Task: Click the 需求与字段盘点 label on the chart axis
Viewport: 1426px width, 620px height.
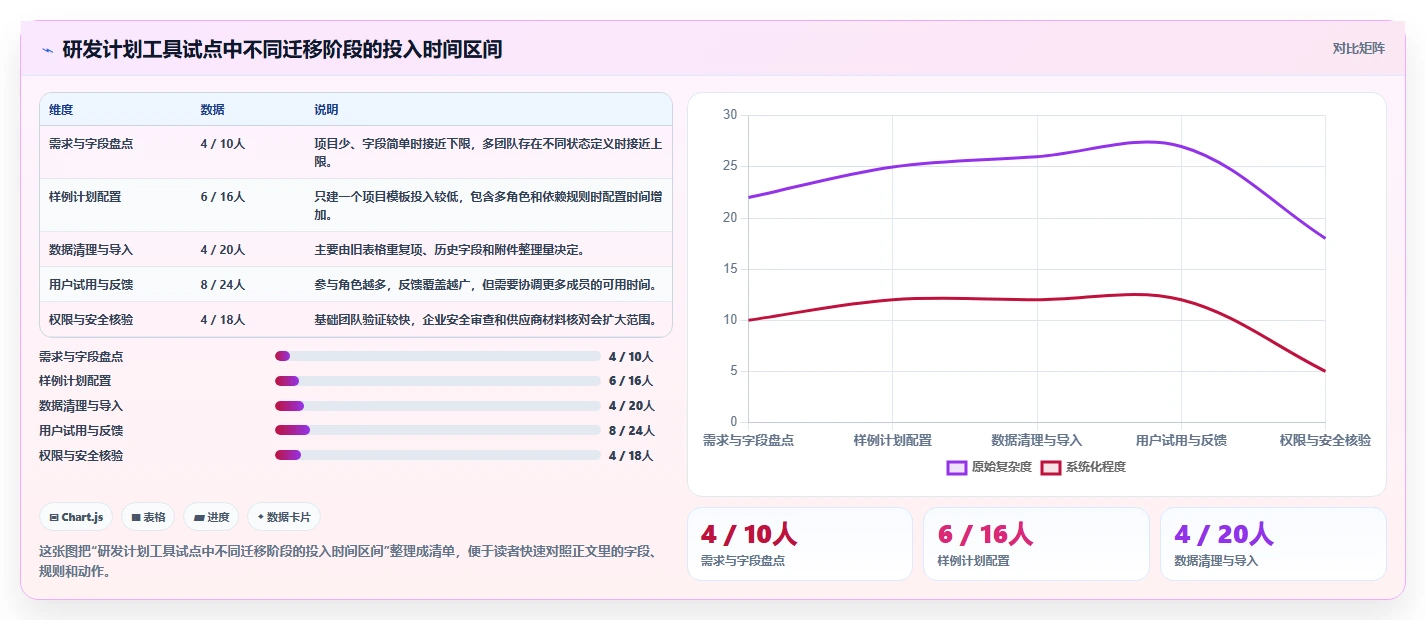Action: point(748,440)
